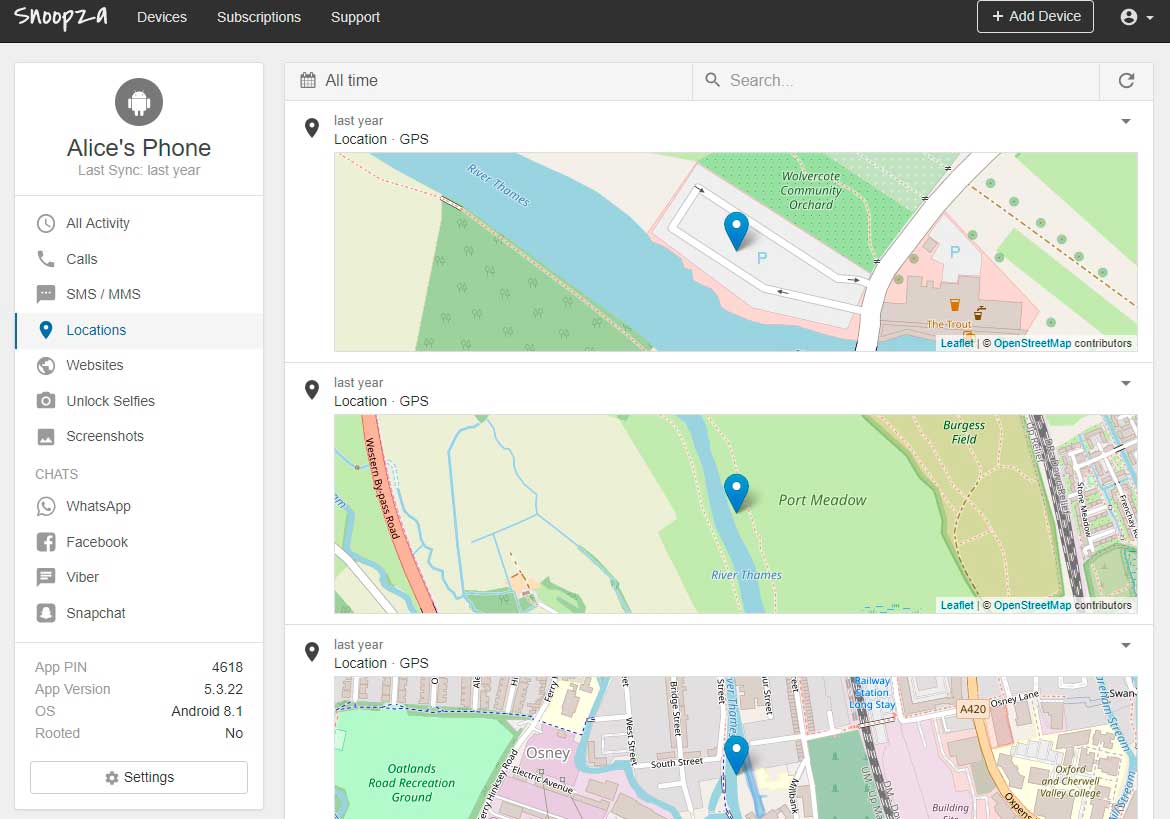Click the WhatsApp icon
This screenshot has height=819, width=1170.
pyautogui.click(x=46, y=506)
